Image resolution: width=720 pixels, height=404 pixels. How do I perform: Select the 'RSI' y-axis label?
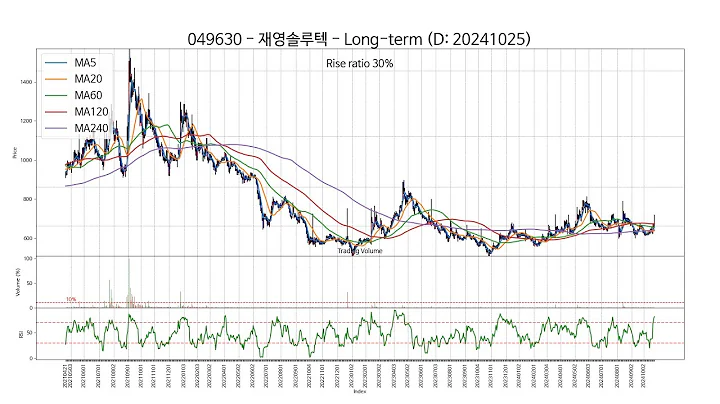(x=21, y=335)
